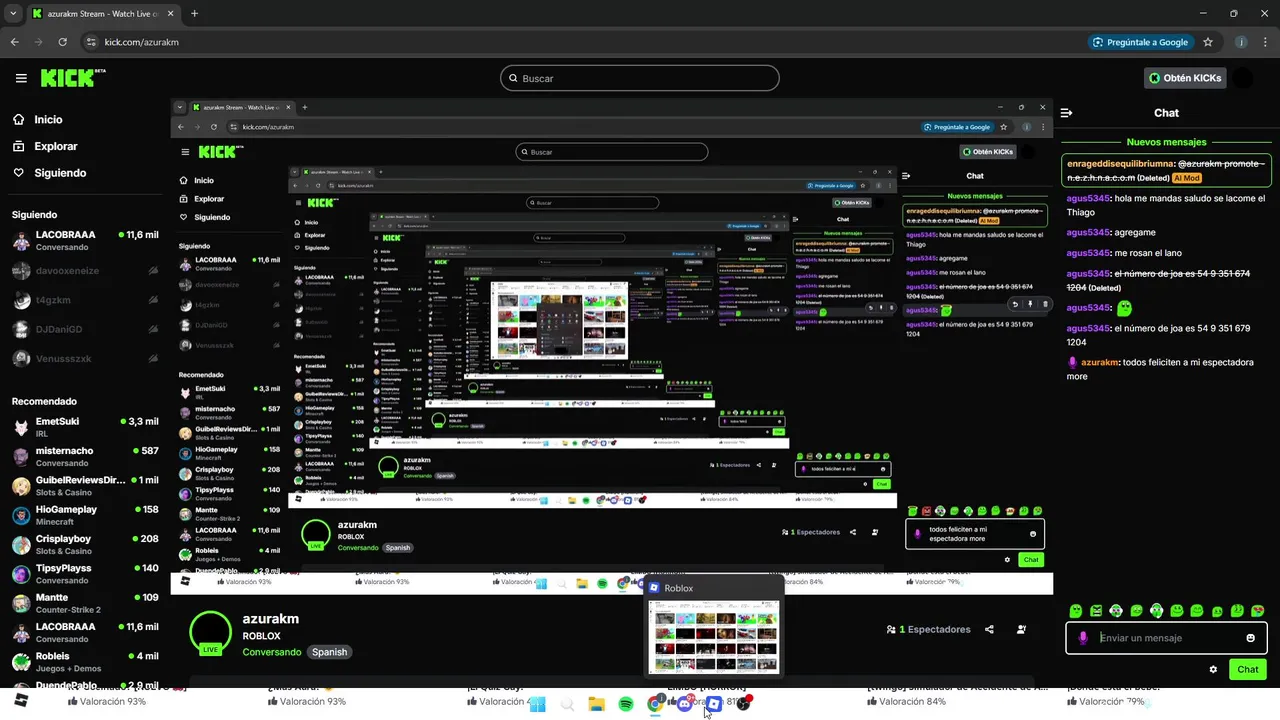Open the ROBLOX category link below azurakm
The width and height of the screenshot is (1280, 720).
pos(261,636)
